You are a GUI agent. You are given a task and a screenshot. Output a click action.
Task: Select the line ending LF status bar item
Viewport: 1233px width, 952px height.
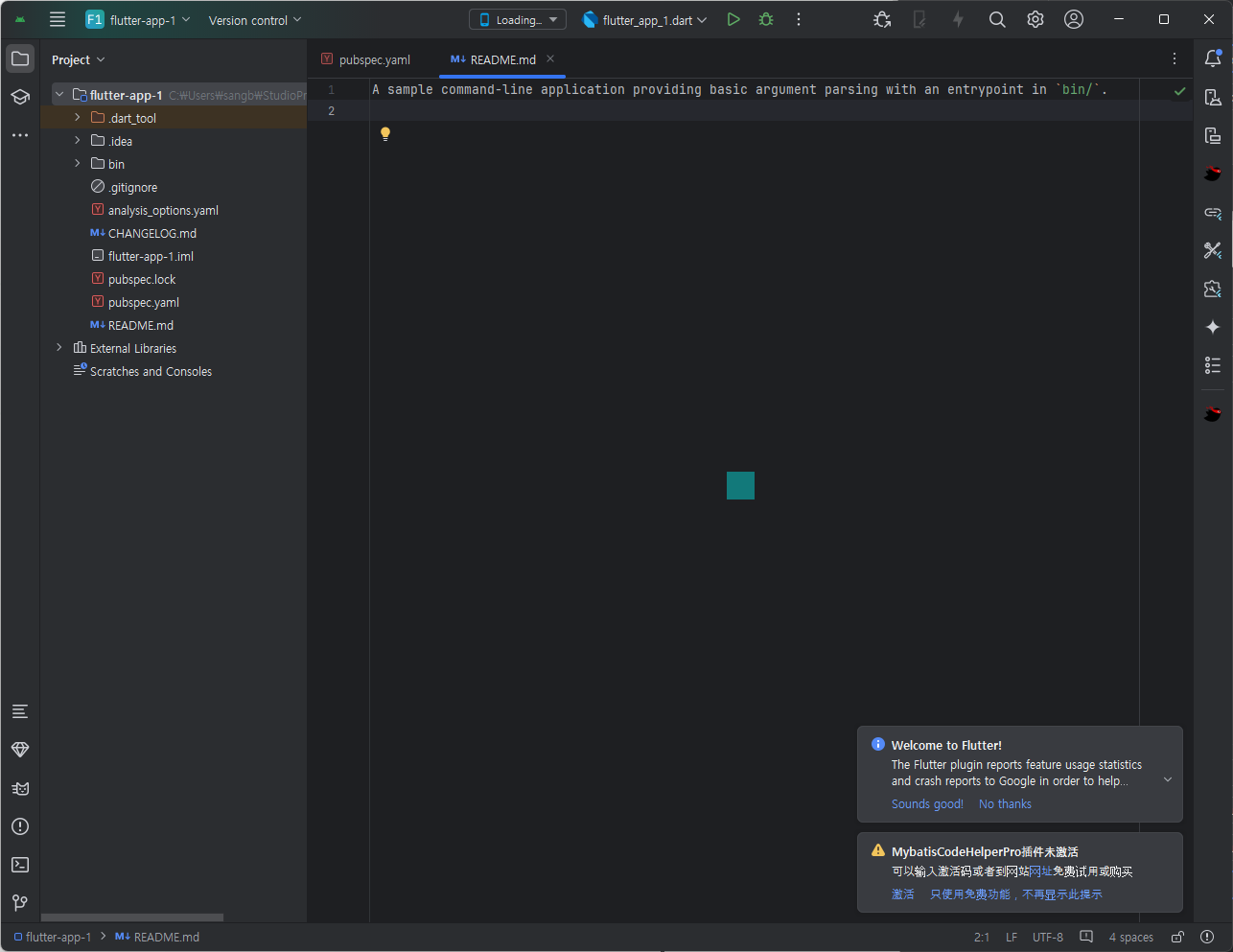[1012, 937]
